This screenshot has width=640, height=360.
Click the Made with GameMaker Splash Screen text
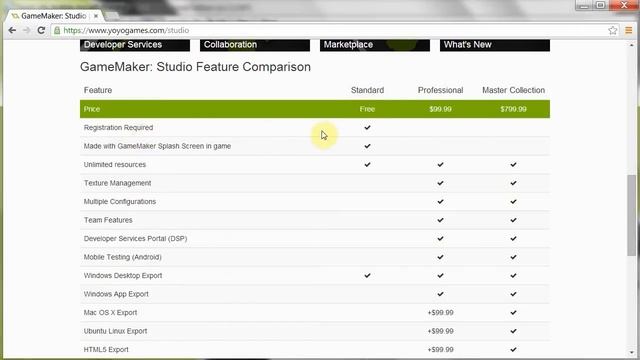pos(157,146)
